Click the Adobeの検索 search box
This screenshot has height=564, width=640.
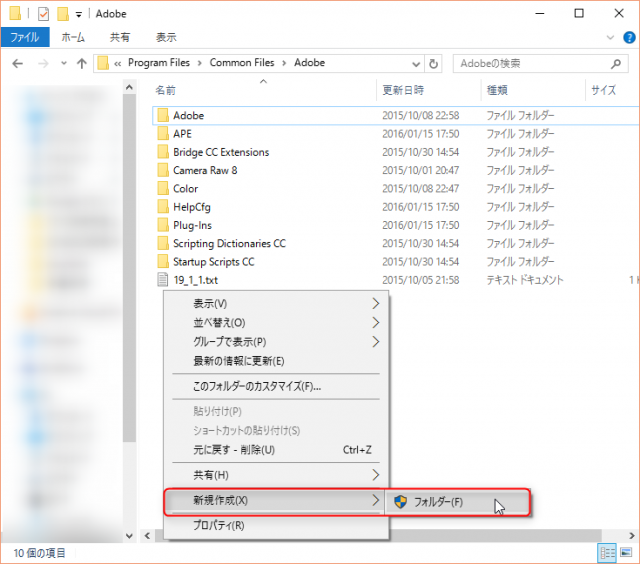coord(535,63)
